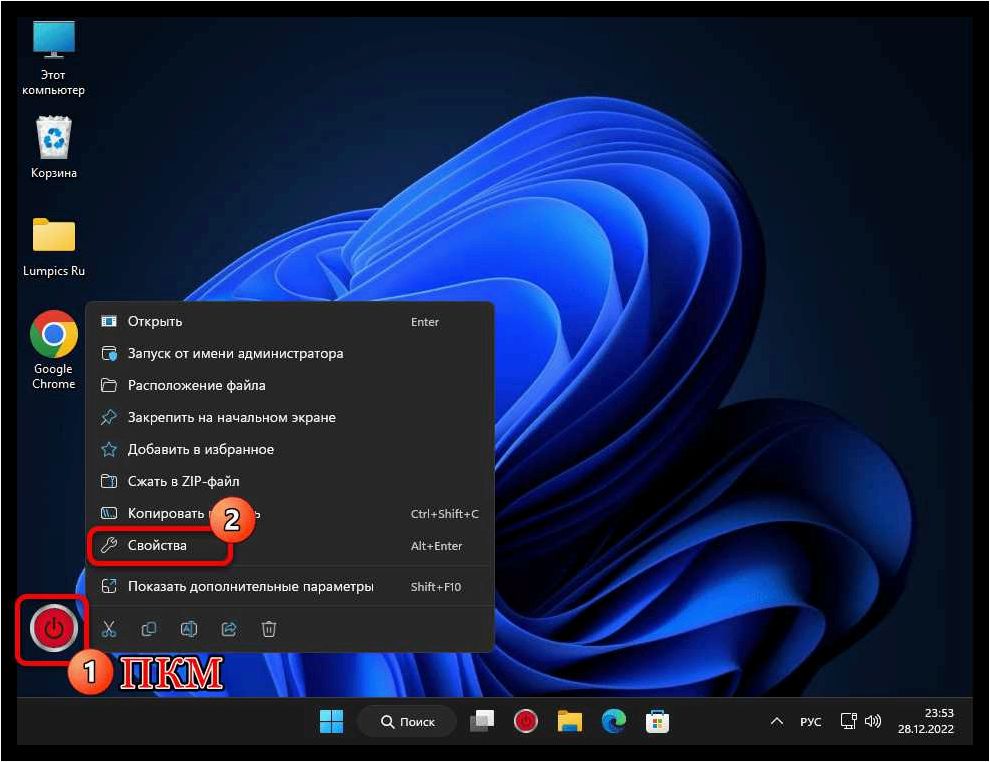Open volume speaker tray icon
This screenshot has width=990, height=762.
click(x=873, y=721)
